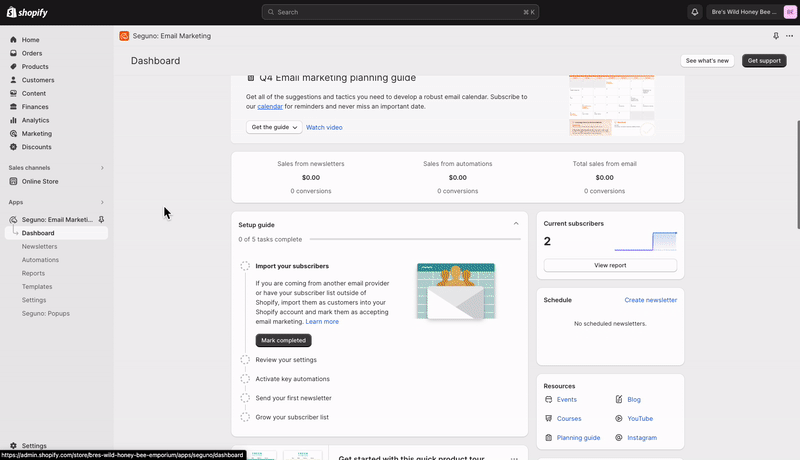Click the Learn more link

(x=322, y=321)
